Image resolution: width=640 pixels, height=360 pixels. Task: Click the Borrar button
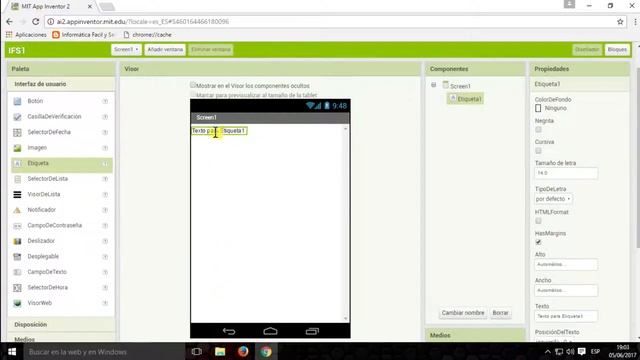coord(500,313)
